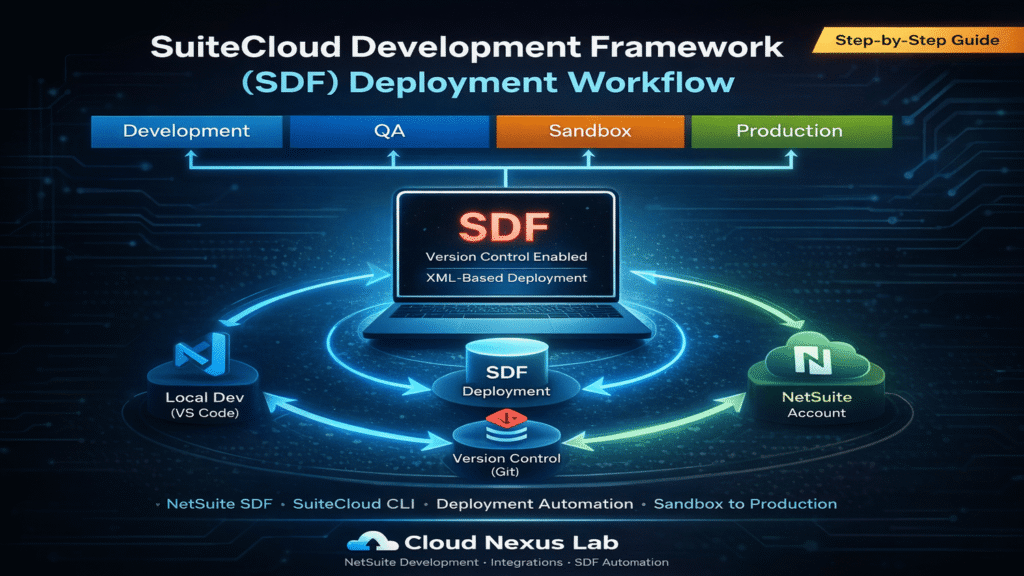1024x576 pixels.
Task: Click the Version Control (Git) label
Action: tap(506, 464)
